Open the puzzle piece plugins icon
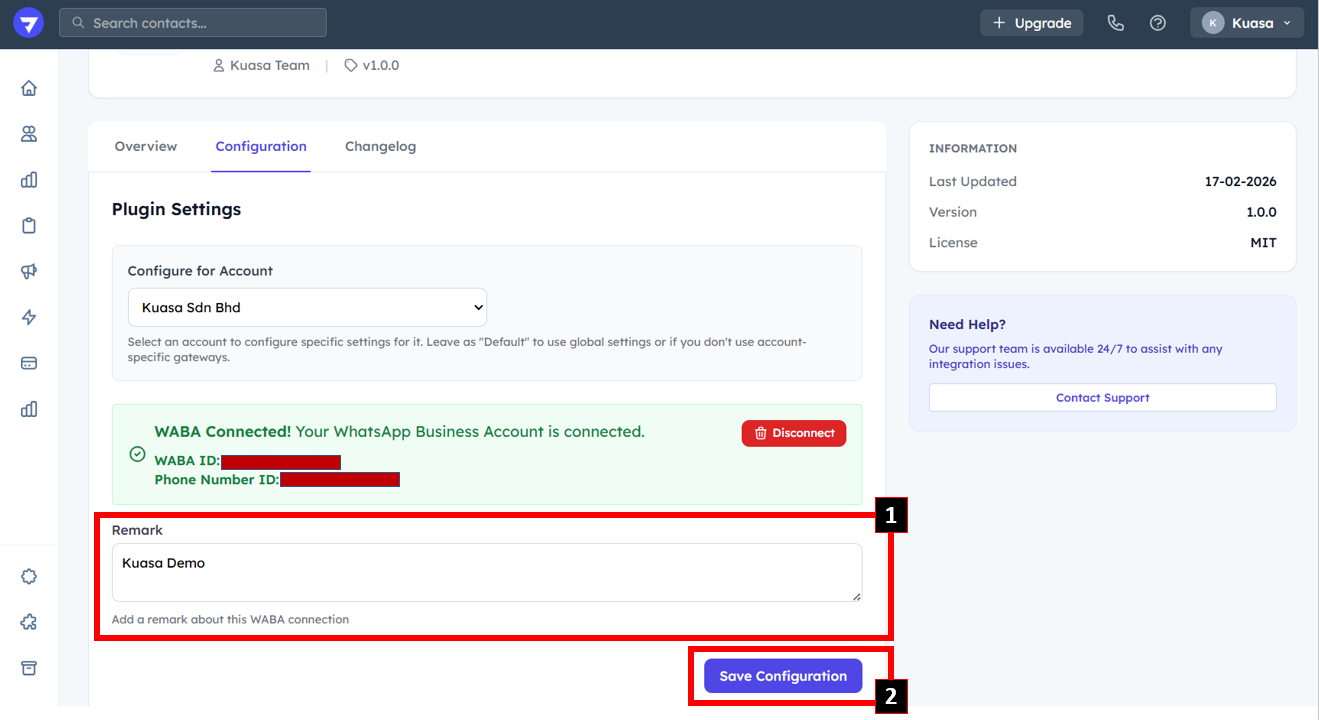Viewport: 1319px width, 720px height. coord(29,622)
